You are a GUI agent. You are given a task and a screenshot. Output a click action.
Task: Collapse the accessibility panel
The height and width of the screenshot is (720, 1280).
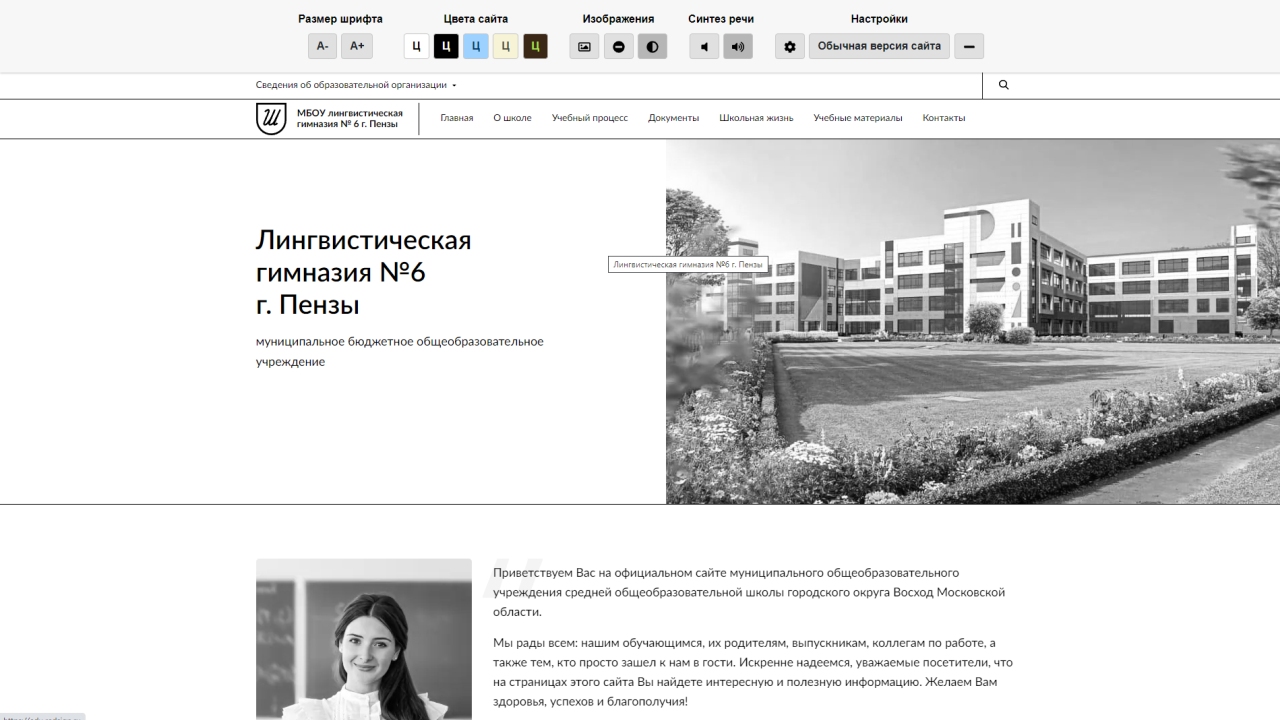(x=969, y=46)
